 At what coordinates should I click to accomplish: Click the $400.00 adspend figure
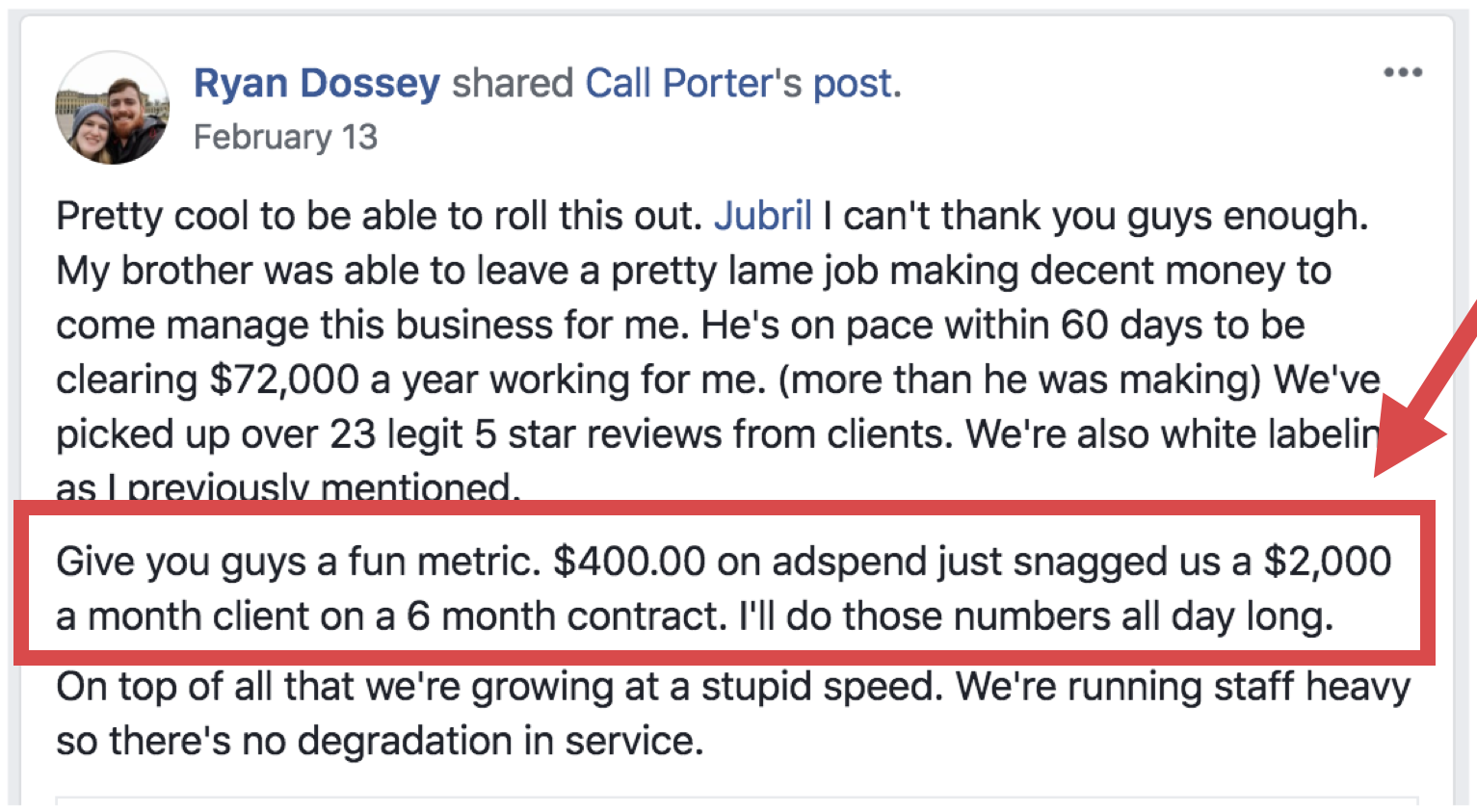(x=629, y=561)
